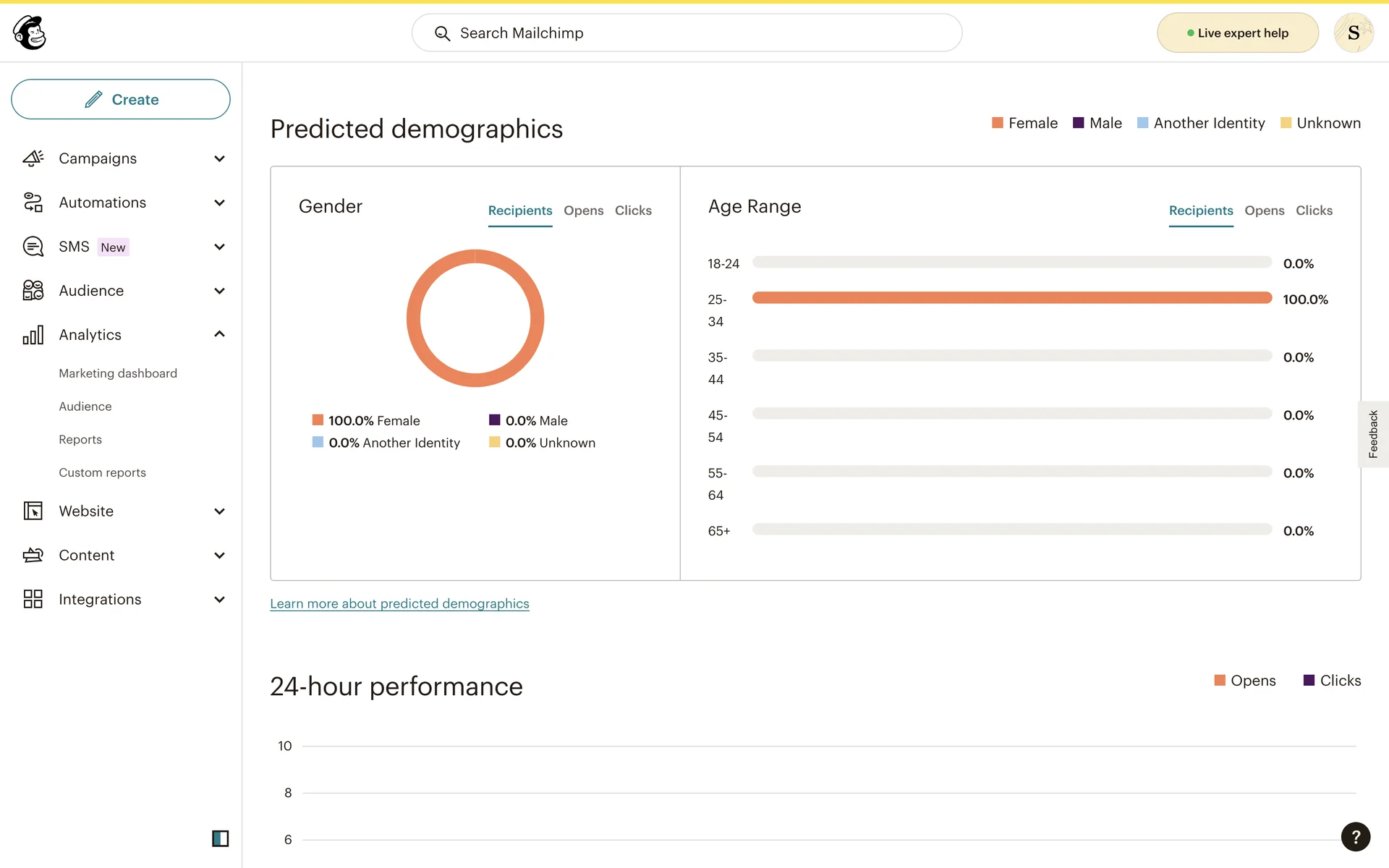Switch Gender chart to Opens tab
1389x868 pixels.
pyautogui.click(x=583, y=210)
